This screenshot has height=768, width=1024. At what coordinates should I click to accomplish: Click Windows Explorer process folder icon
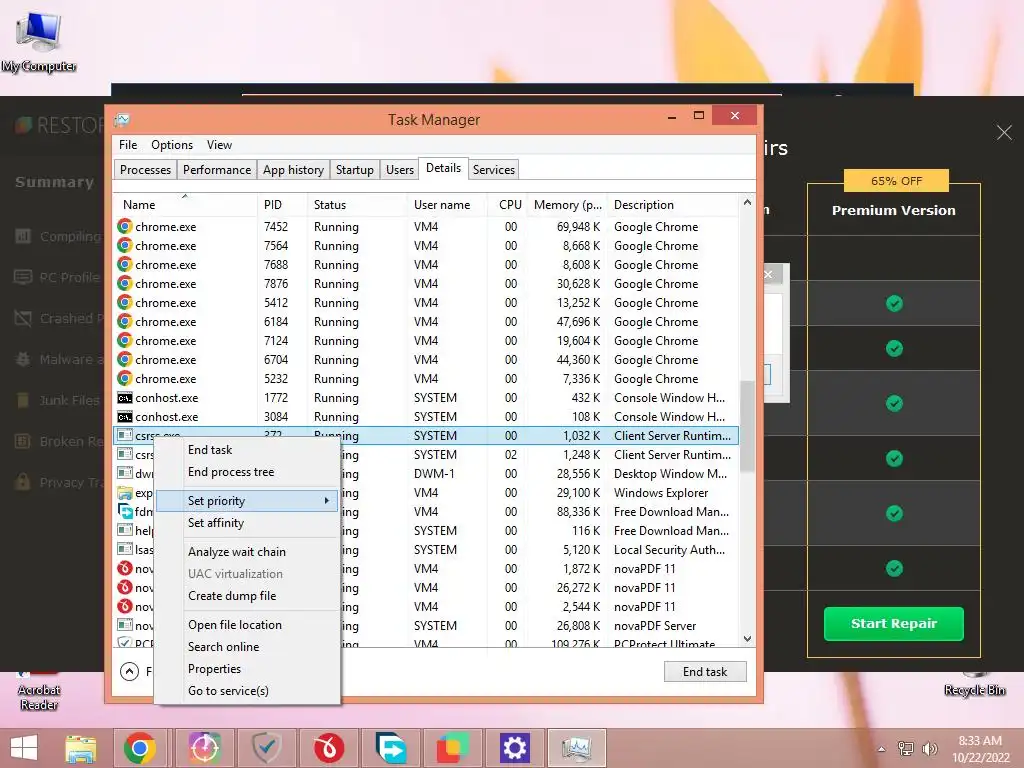(125, 492)
